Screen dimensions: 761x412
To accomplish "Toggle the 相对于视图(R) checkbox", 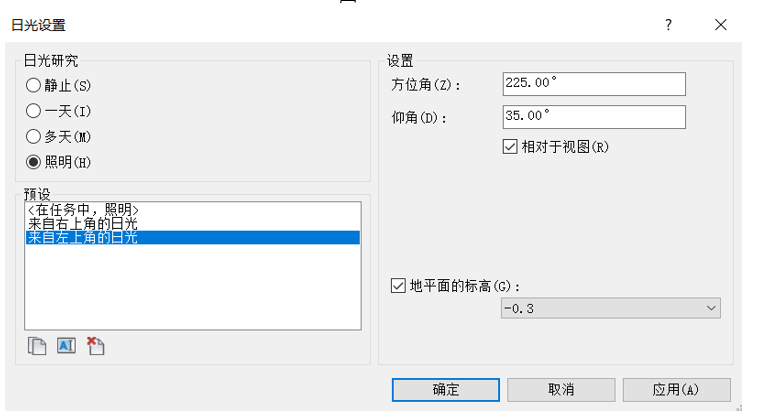I will pos(510,146).
